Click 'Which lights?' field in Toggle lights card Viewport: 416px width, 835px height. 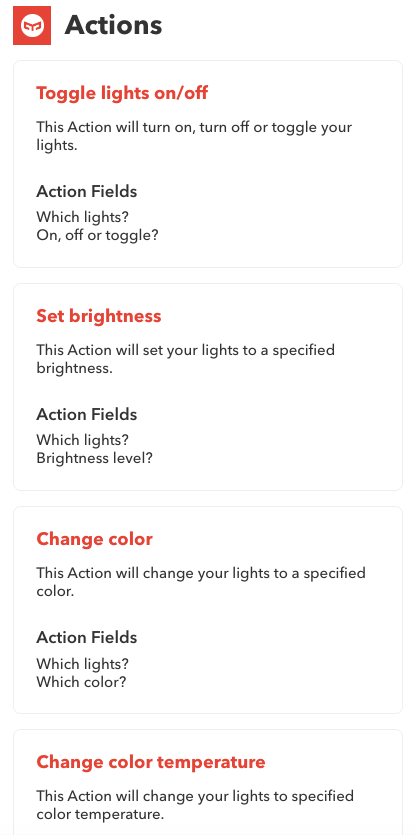83,217
